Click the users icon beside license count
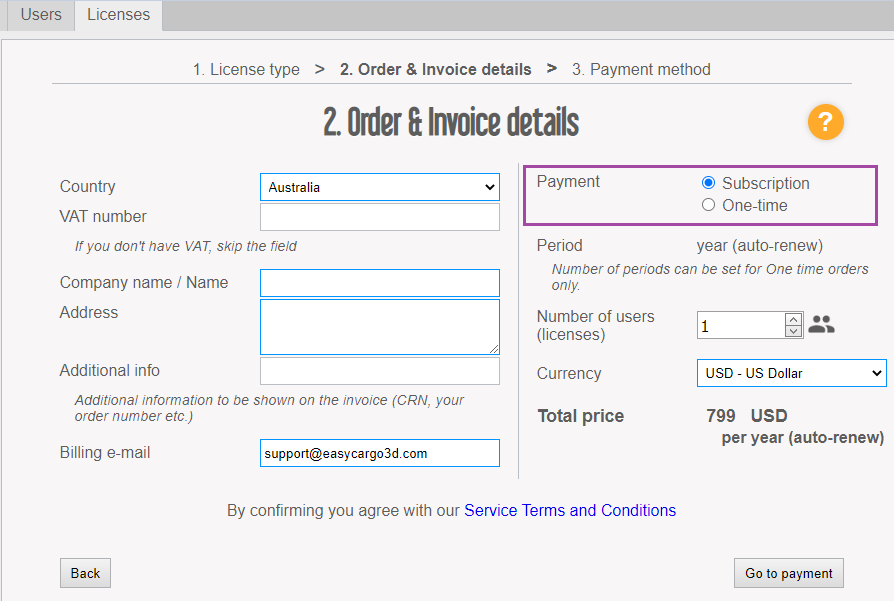Screen dimensions: 894x601 pyautogui.click(x=821, y=324)
